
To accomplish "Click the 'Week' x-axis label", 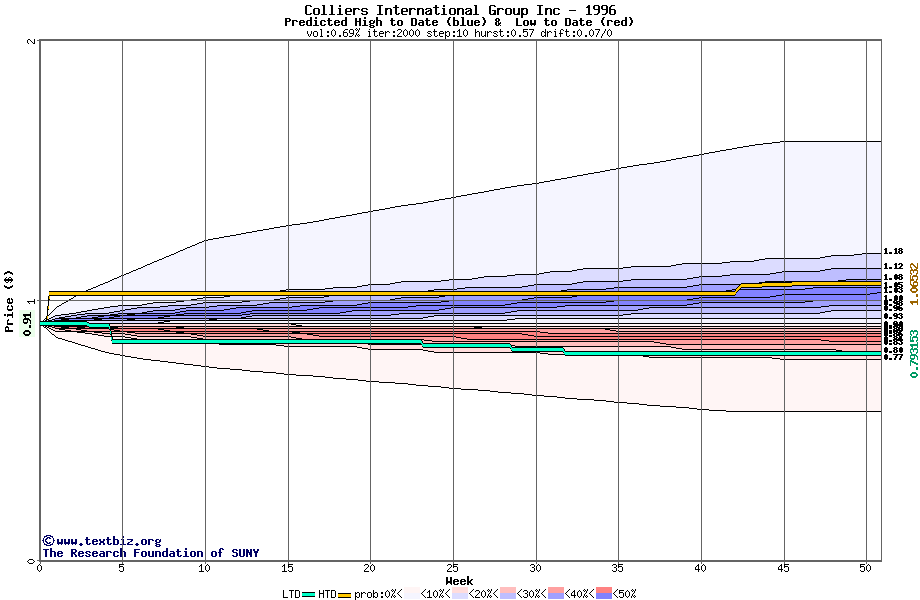I will click(459, 581).
